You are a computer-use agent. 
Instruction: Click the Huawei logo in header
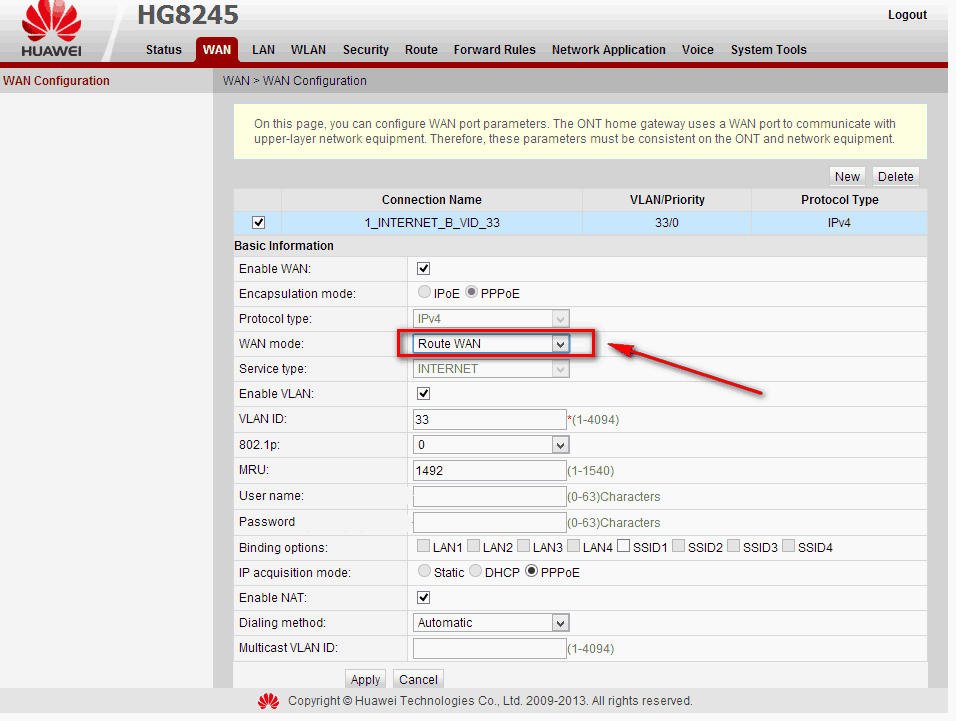point(51,30)
